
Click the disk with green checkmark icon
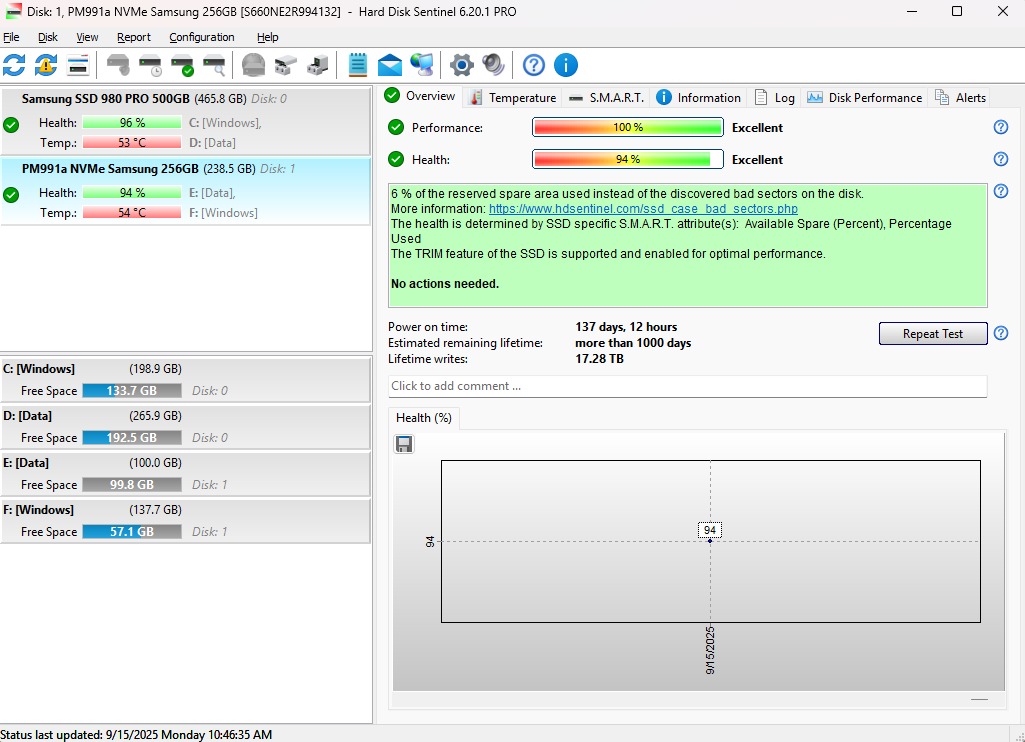click(x=182, y=65)
